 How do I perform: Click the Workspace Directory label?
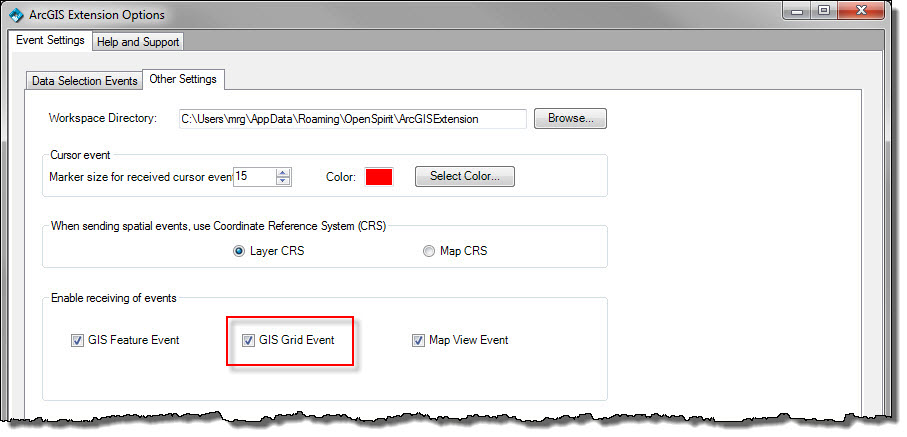coord(103,118)
